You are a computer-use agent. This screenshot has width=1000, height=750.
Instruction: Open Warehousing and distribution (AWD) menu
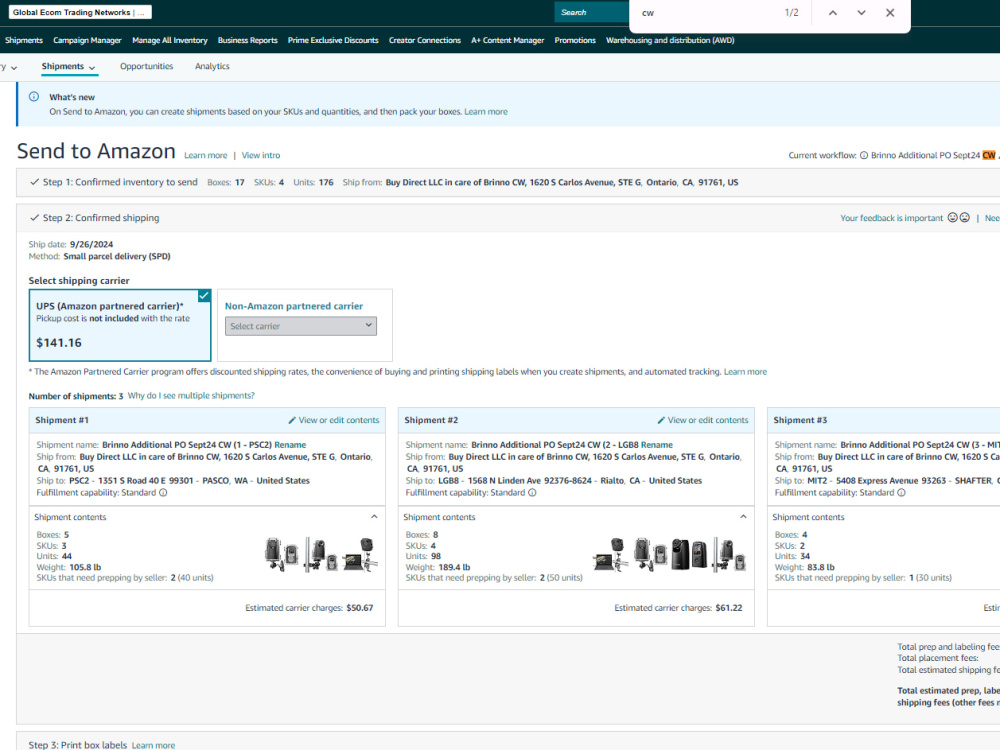(670, 40)
